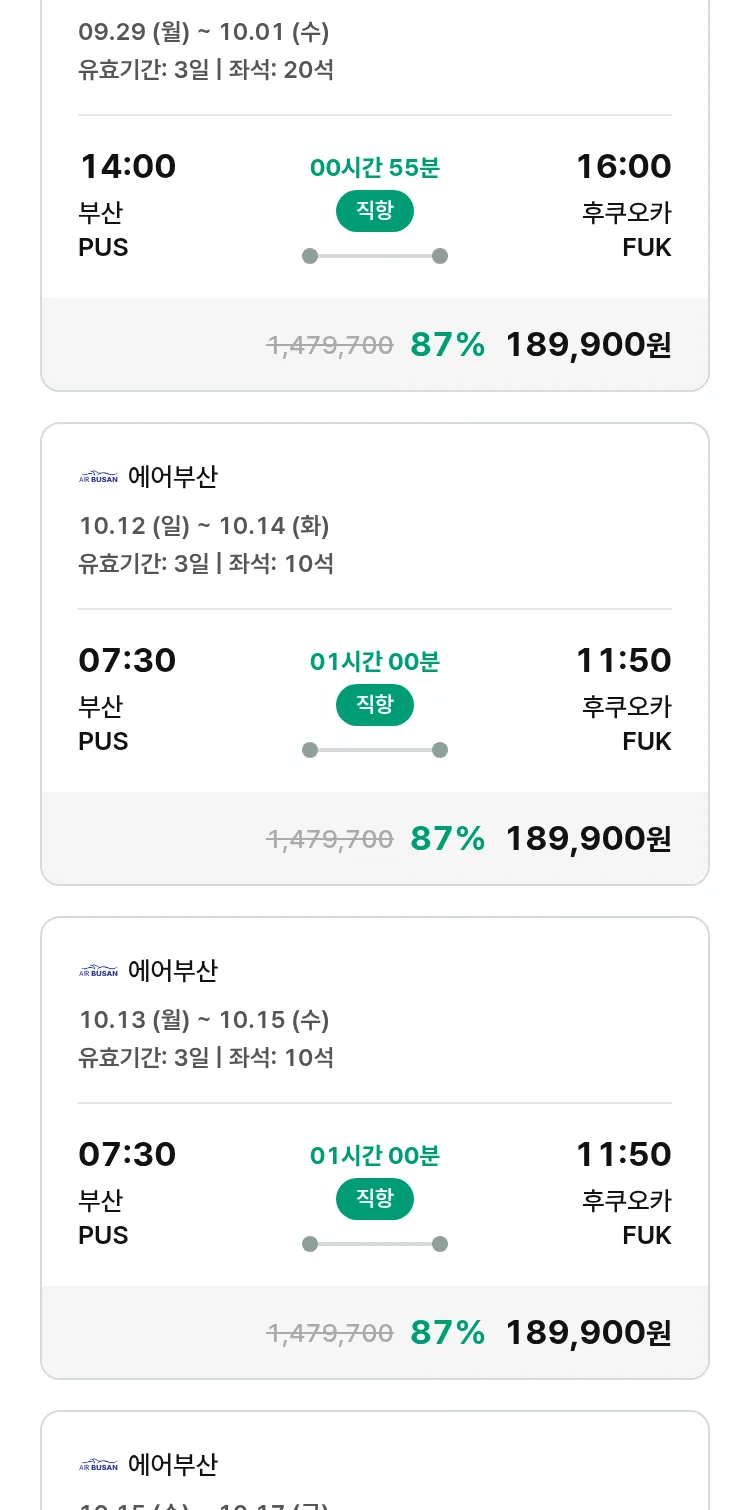Click the route line under the 00시간 55분 duration

tap(374, 256)
